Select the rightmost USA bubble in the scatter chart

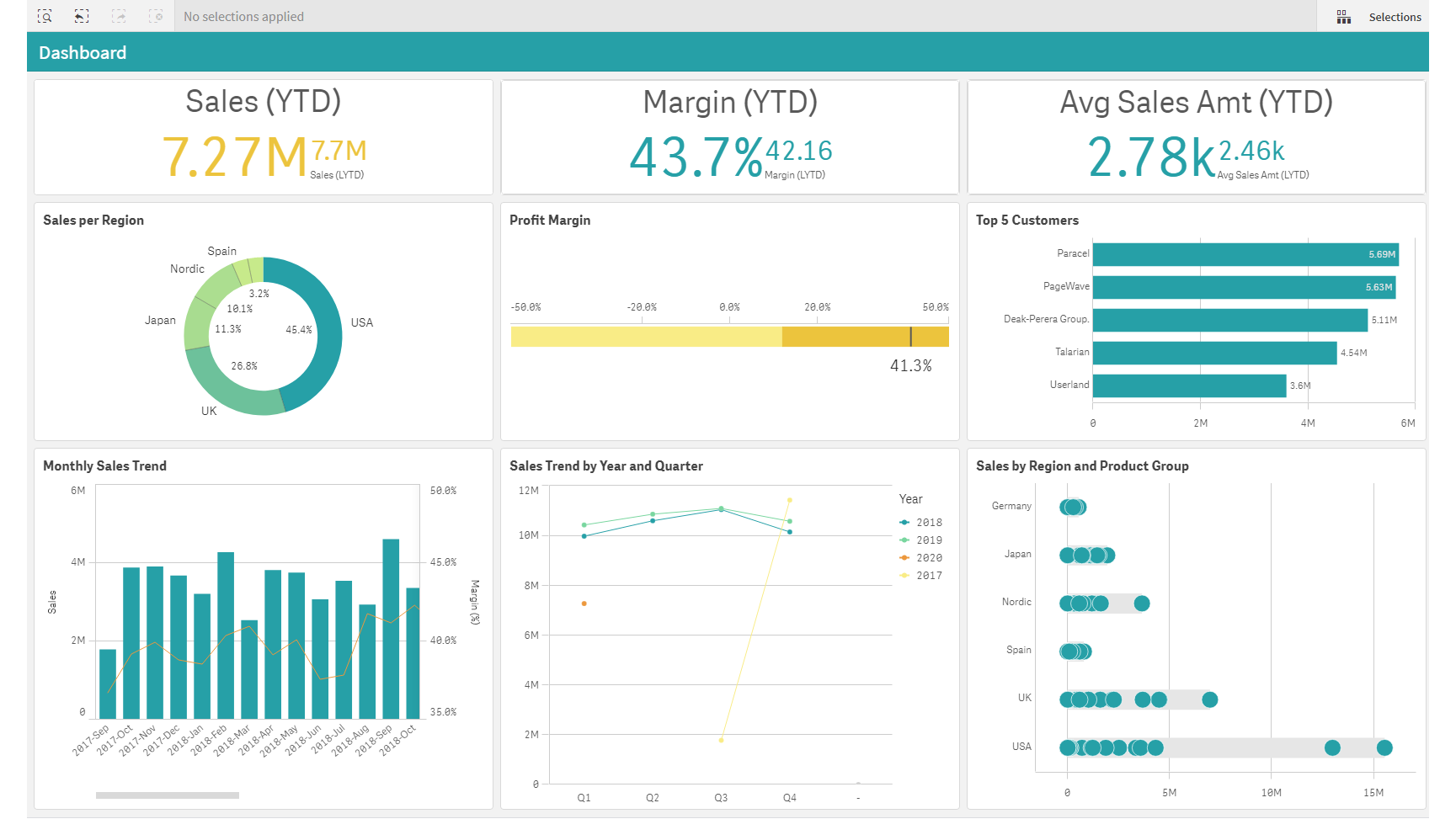(1384, 747)
